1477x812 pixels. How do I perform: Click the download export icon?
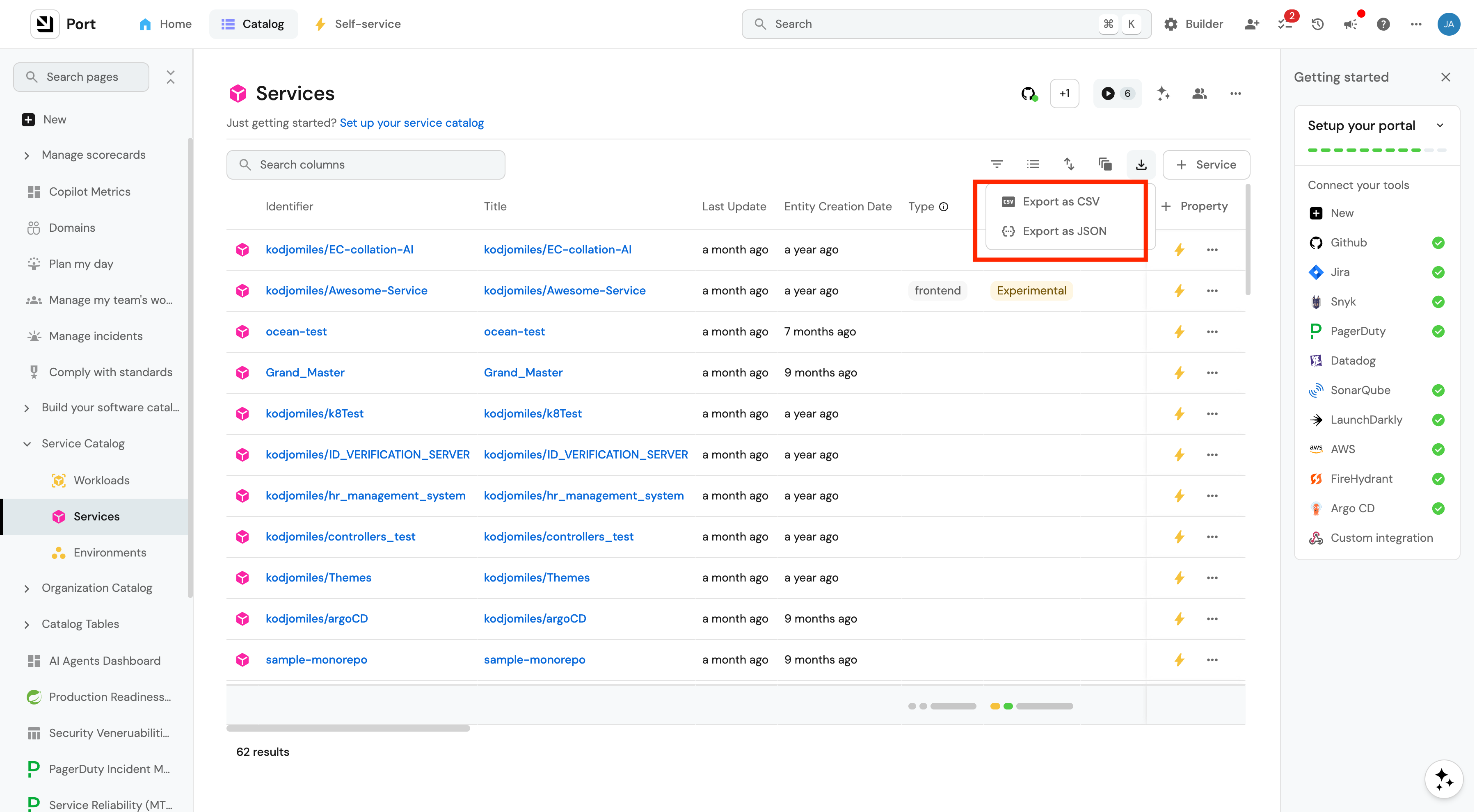[1141, 164]
